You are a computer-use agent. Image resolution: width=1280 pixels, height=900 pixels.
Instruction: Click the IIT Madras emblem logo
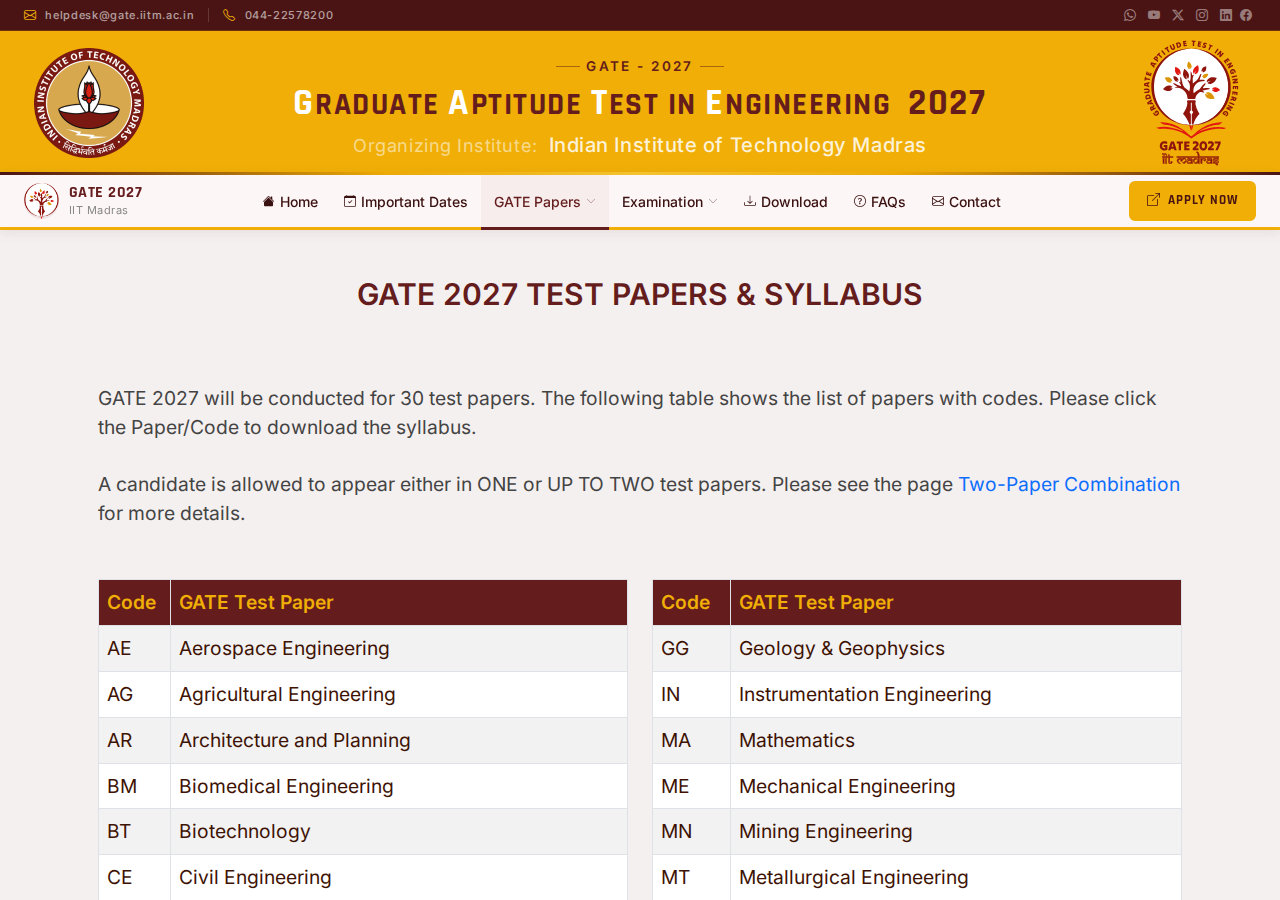tap(89, 103)
